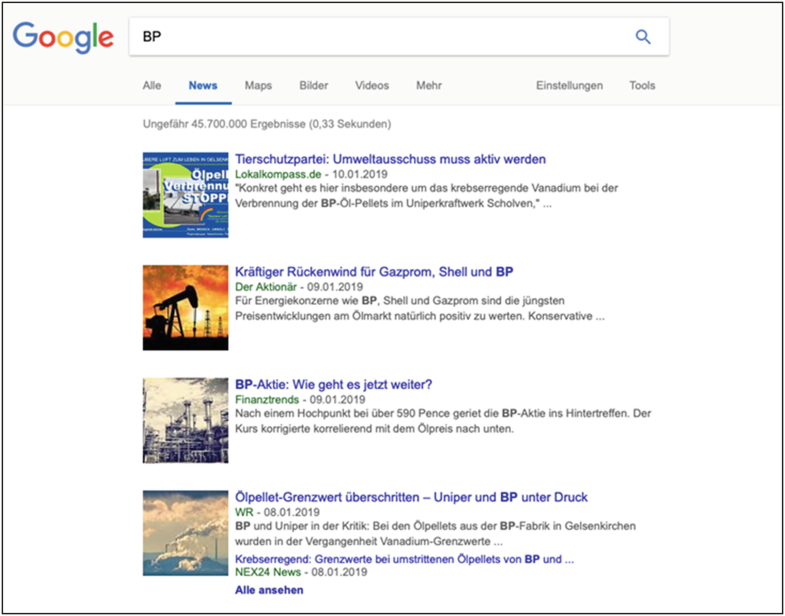Click the snippet about BP-Fabrik in Gelsenkirchen

coord(436,534)
